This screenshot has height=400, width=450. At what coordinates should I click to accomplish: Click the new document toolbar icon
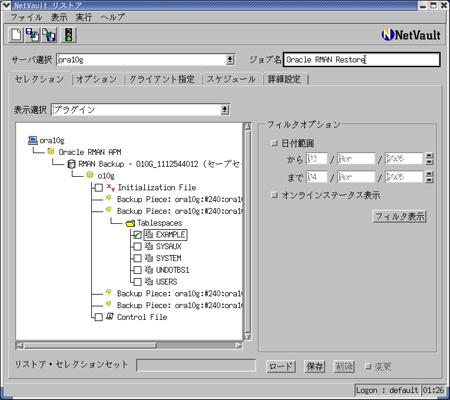tap(16, 35)
